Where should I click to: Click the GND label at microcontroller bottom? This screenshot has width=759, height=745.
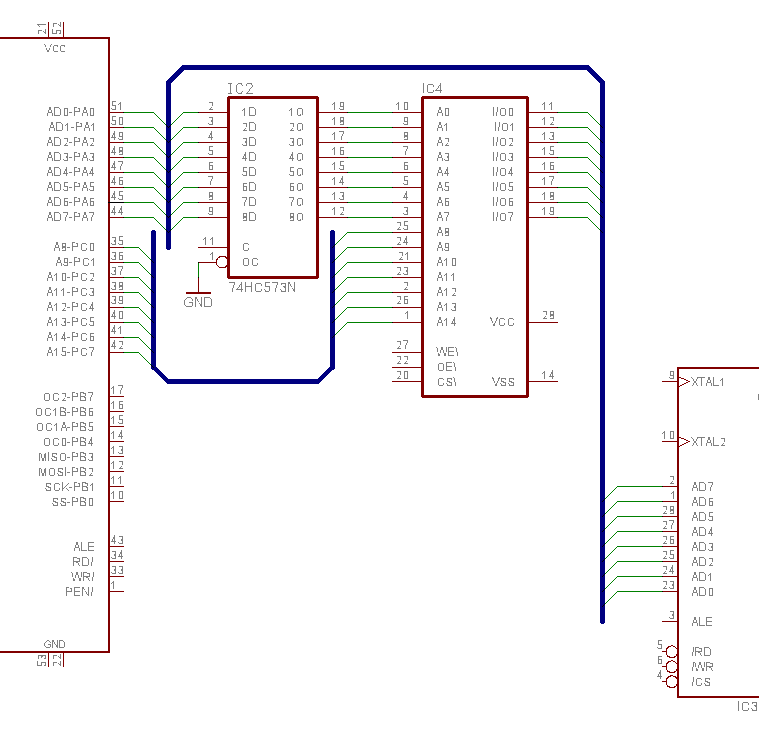pos(54,644)
